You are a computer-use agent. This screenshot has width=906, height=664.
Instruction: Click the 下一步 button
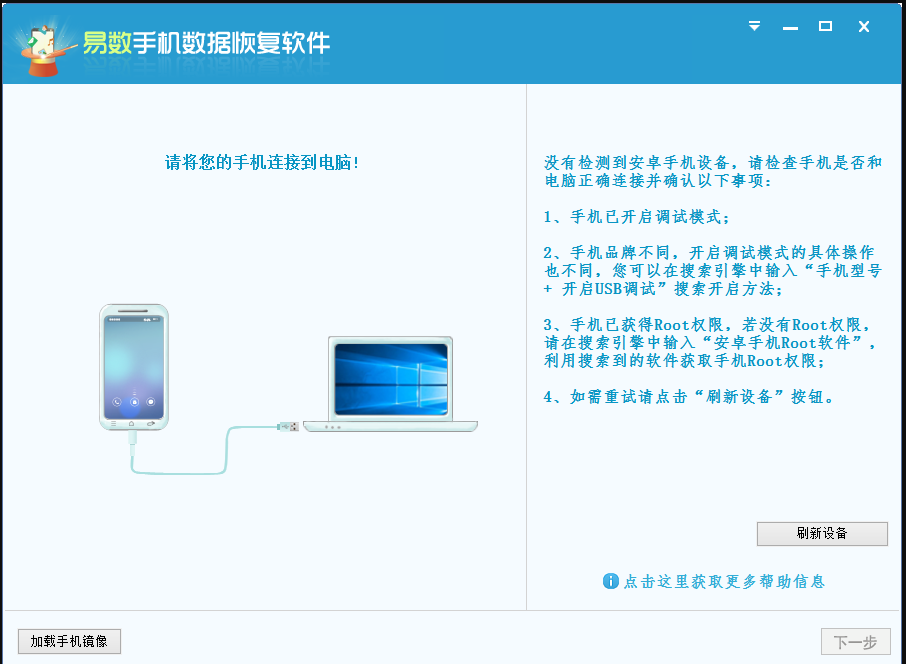tap(855, 641)
